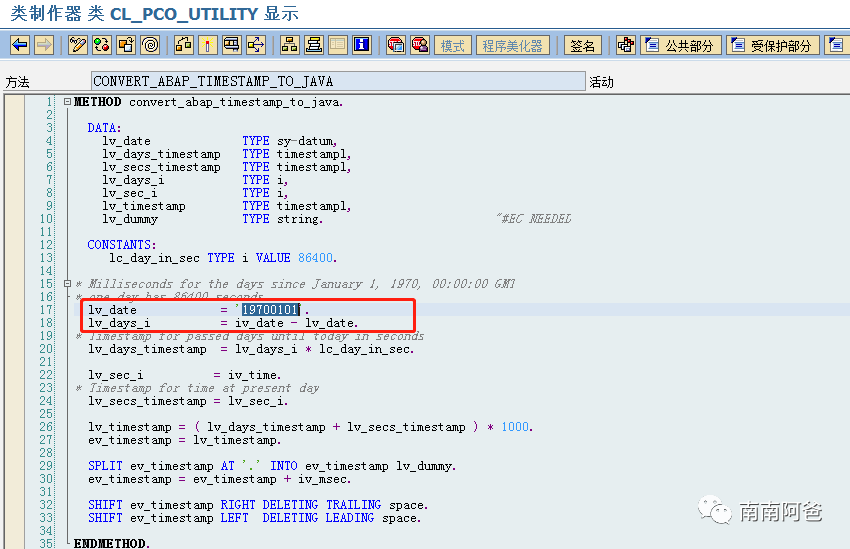Click the highlighted value 19700101
This screenshot has height=549, width=850.
[270, 309]
